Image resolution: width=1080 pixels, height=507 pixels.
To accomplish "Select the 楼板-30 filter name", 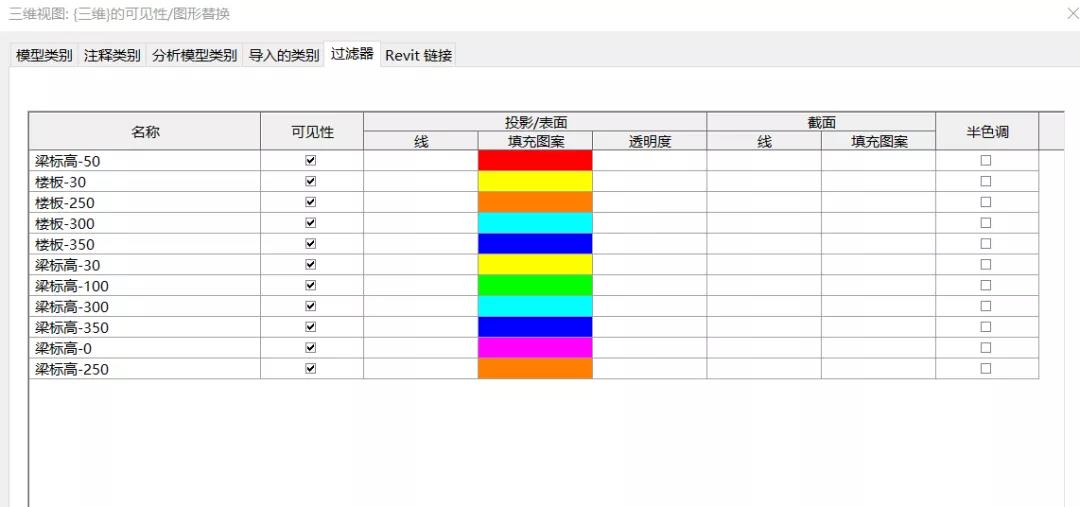I will [61, 183].
